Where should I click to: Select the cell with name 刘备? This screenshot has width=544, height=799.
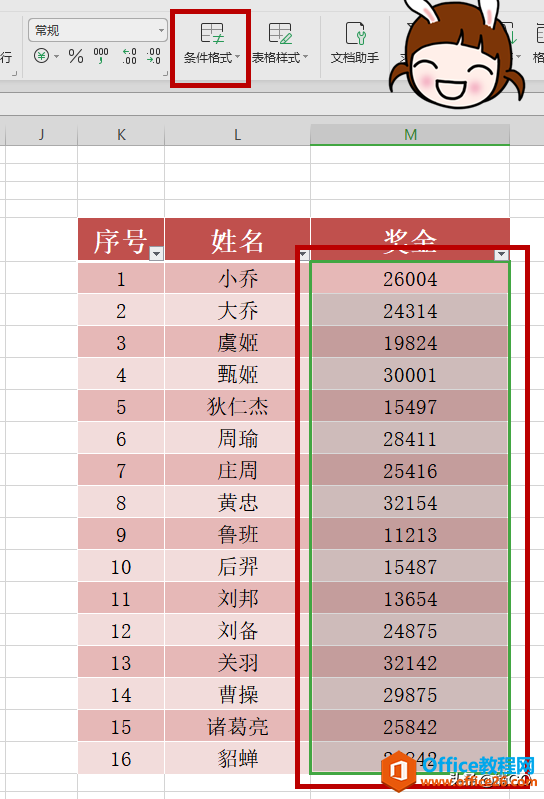coord(237,630)
